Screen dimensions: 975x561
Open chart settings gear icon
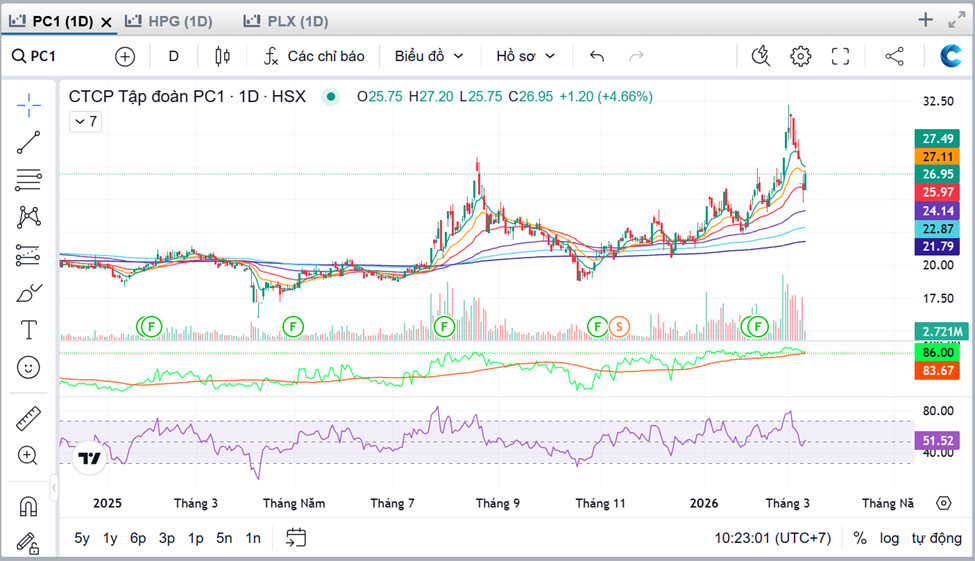pos(800,56)
